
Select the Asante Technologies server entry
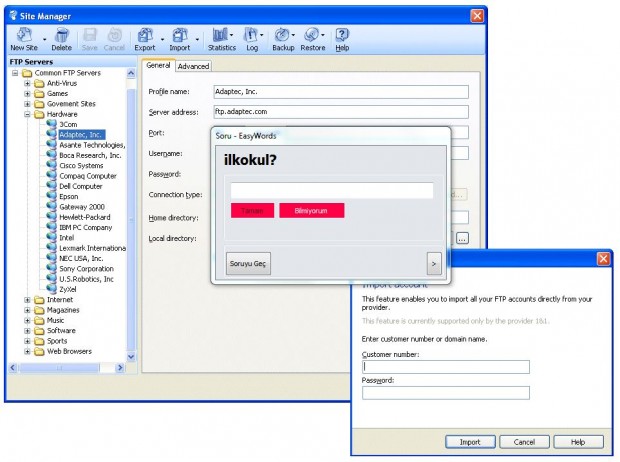pyautogui.click(x=92, y=145)
